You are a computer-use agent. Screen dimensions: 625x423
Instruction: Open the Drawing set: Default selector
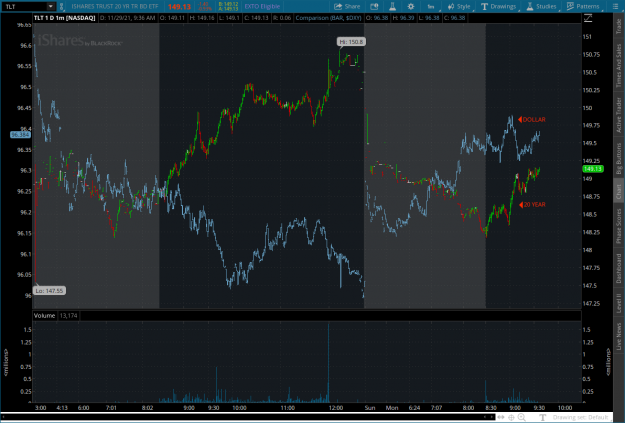pos(580,417)
